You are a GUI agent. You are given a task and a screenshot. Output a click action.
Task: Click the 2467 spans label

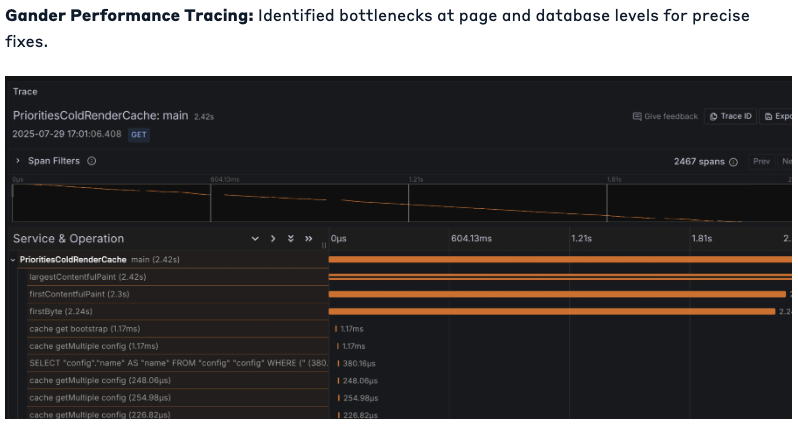tap(699, 162)
